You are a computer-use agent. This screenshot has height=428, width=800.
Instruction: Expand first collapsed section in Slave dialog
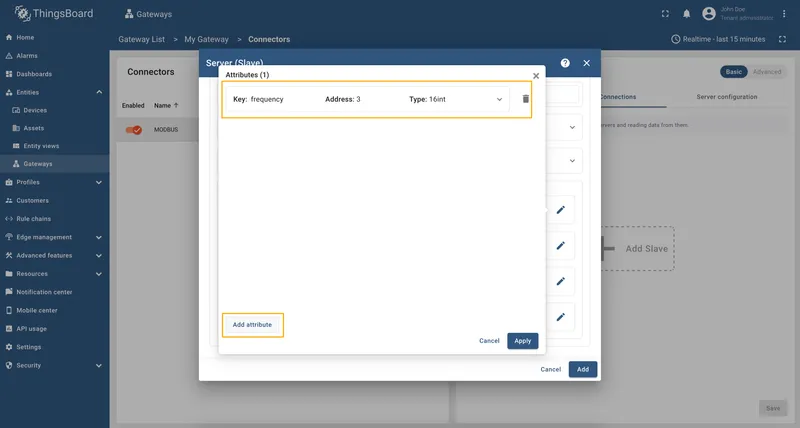[x=572, y=128]
